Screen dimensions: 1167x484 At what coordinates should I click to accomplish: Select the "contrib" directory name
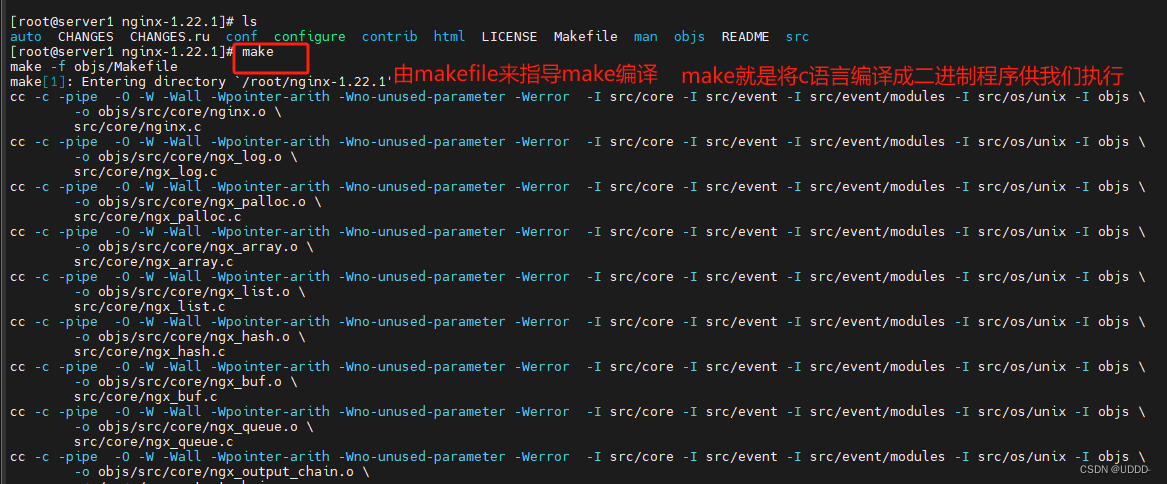(x=389, y=36)
